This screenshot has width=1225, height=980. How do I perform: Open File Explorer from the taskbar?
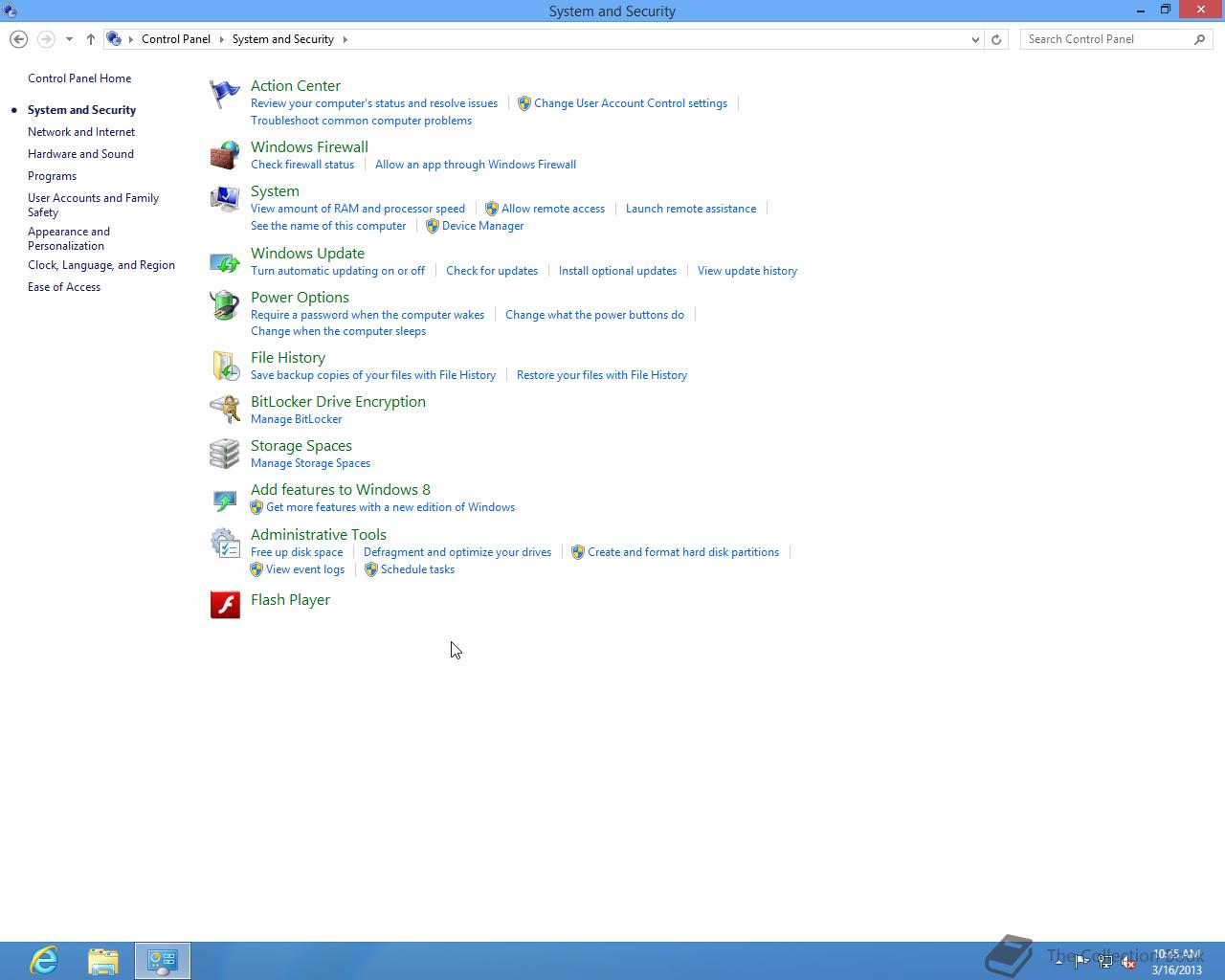103,960
